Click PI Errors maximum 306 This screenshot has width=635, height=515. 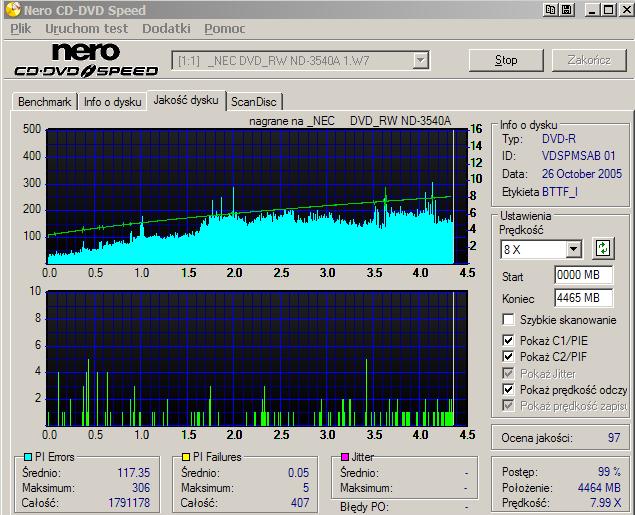[141, 487]
